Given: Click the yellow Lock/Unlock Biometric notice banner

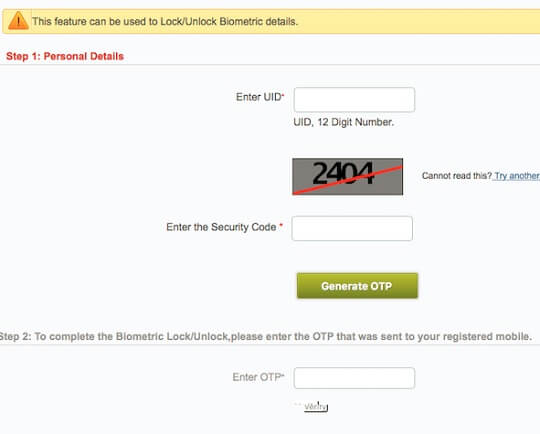Looking at the screenshot, I should (x=271, y=21).
